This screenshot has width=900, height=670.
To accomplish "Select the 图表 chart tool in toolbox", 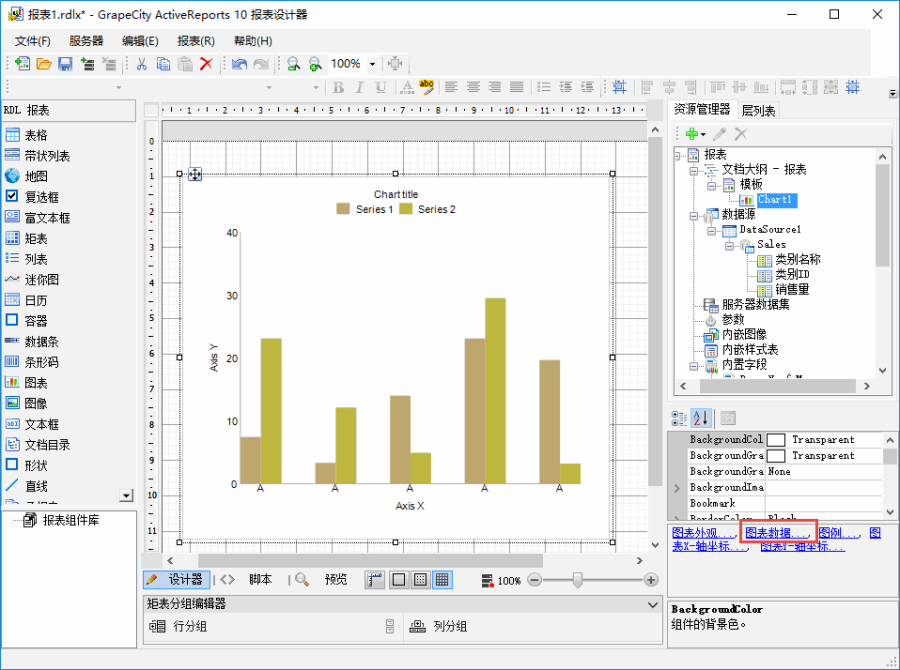I will click(x=36, y=383).
